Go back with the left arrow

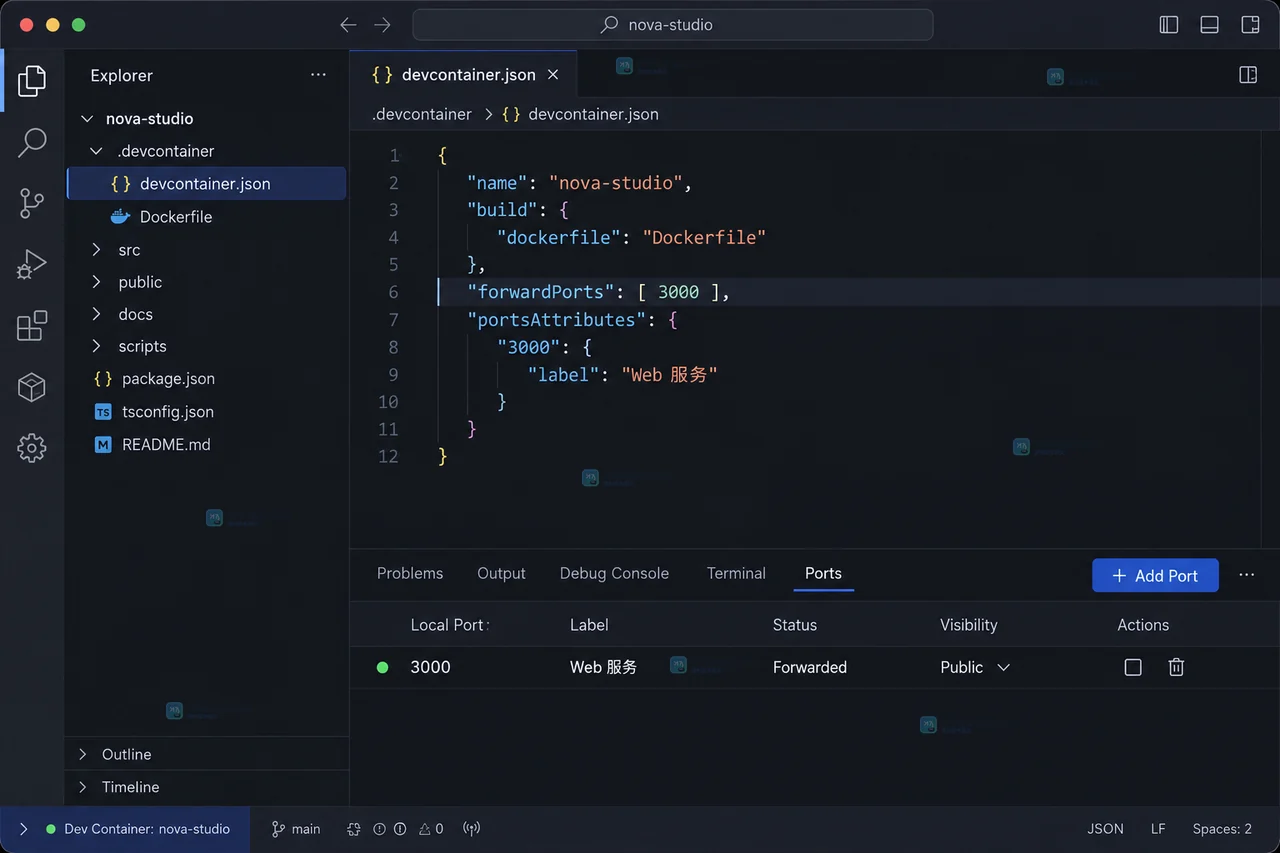tap(348, 25)
